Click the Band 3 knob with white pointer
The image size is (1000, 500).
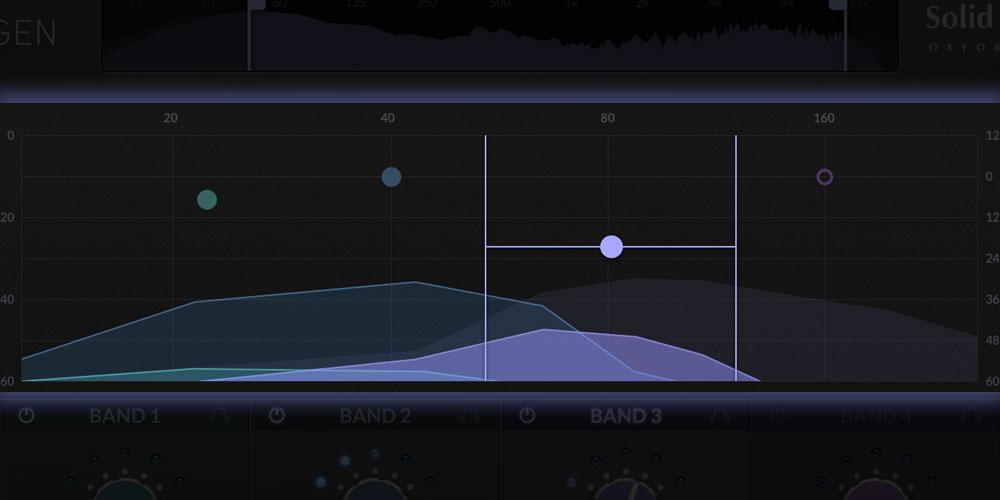[x=625, y=490]
